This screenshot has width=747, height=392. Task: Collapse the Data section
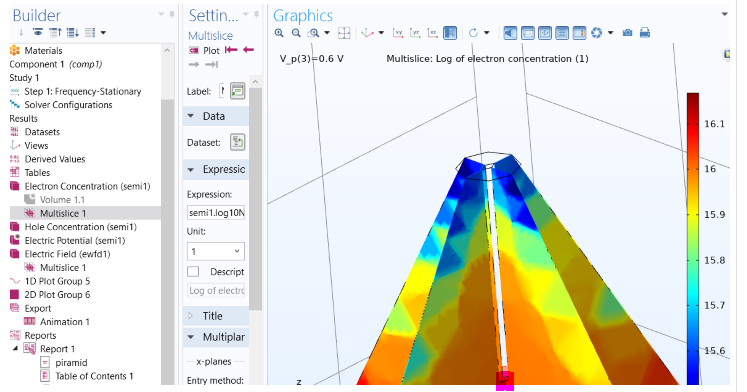[216, 116]
